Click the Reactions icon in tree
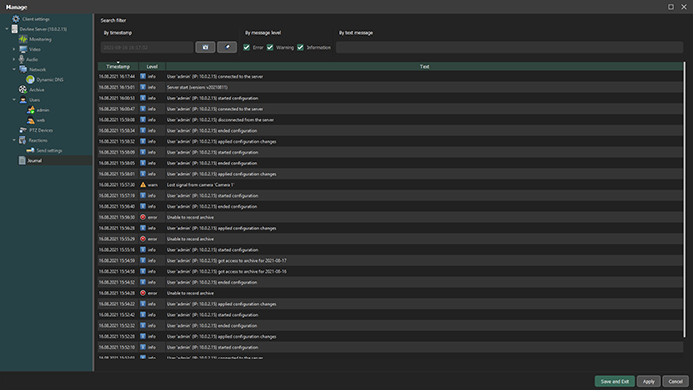This screenshot has width=693, height=390. 23,141
